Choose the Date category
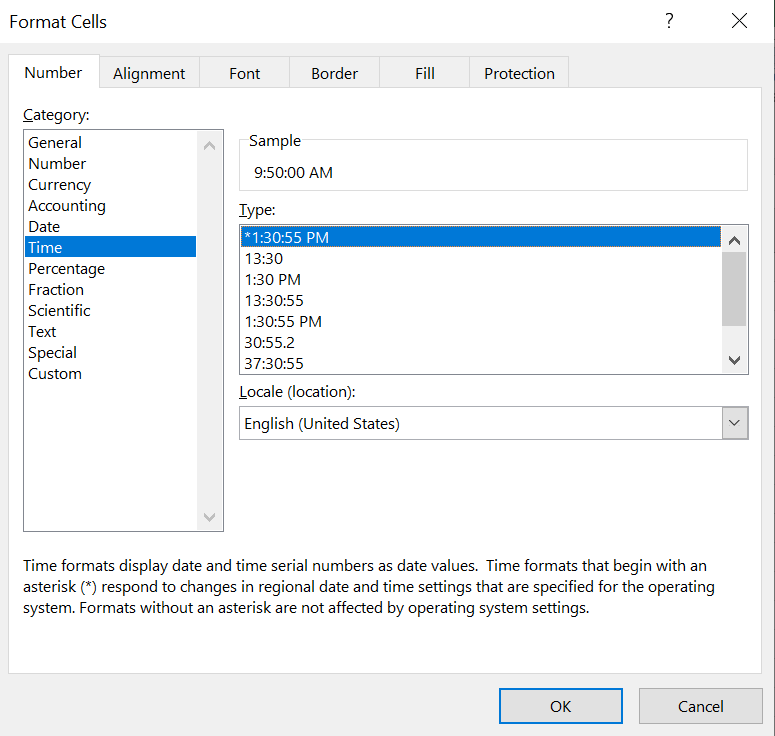775x736 pixels. click(44, 227)
